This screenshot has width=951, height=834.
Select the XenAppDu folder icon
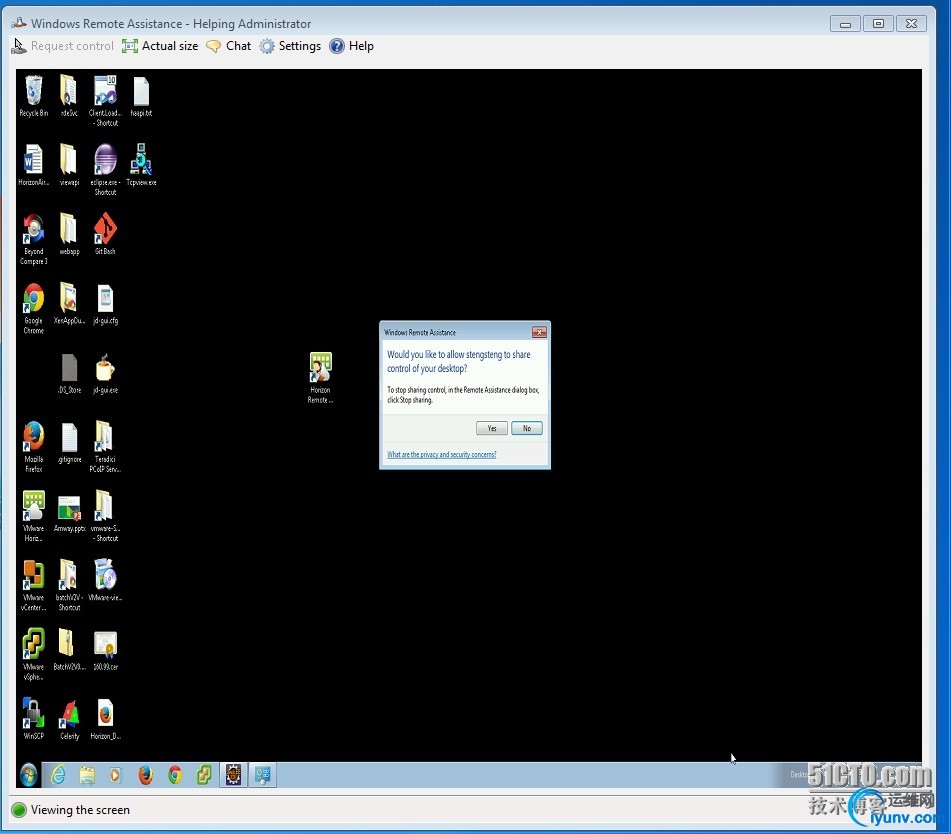[69, 303]
